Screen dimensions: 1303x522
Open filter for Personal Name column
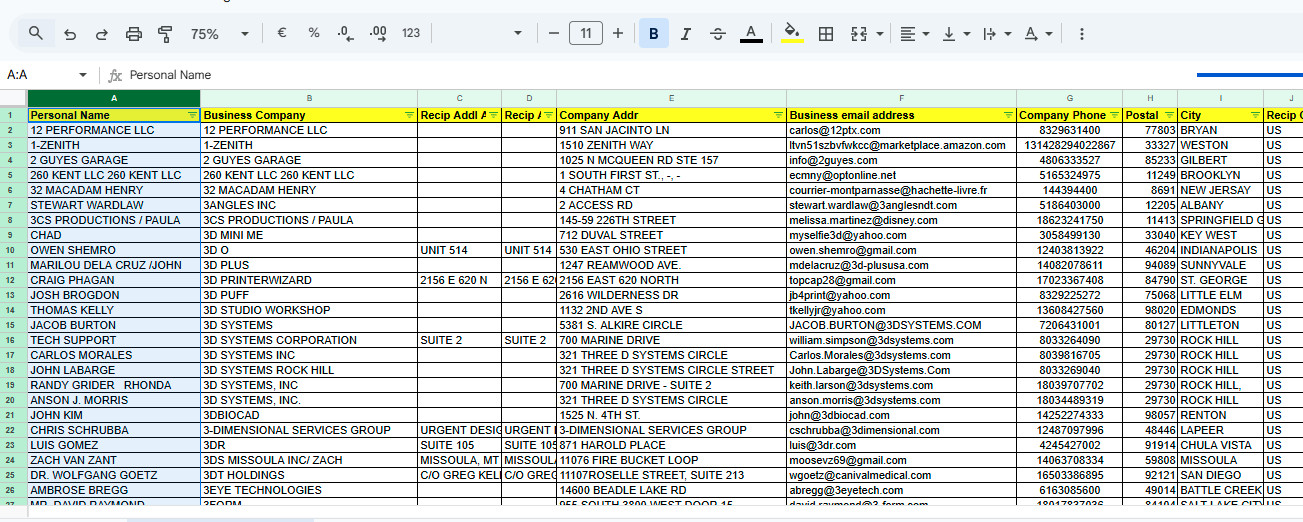click(192, 116)
